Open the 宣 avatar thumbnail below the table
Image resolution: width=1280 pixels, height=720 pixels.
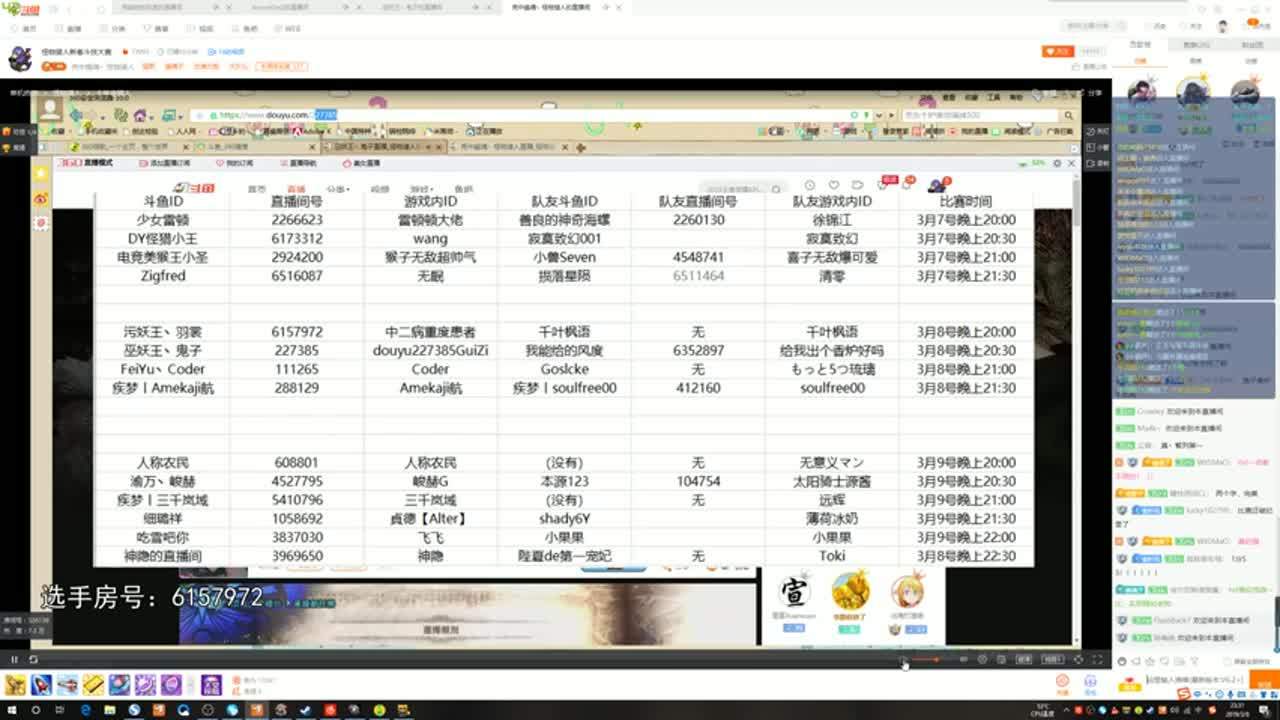coord(793,591)
